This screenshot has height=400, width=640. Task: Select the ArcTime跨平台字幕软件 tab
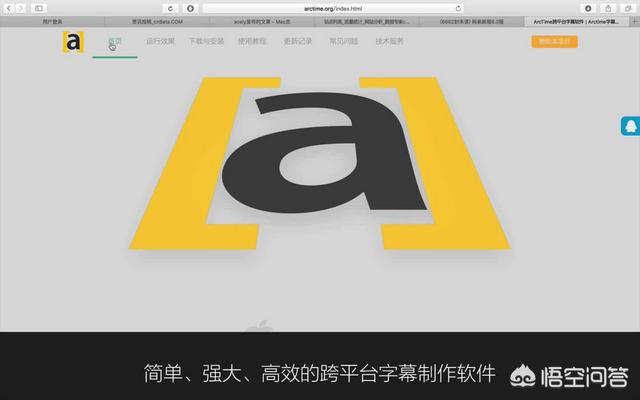[577, 22]
